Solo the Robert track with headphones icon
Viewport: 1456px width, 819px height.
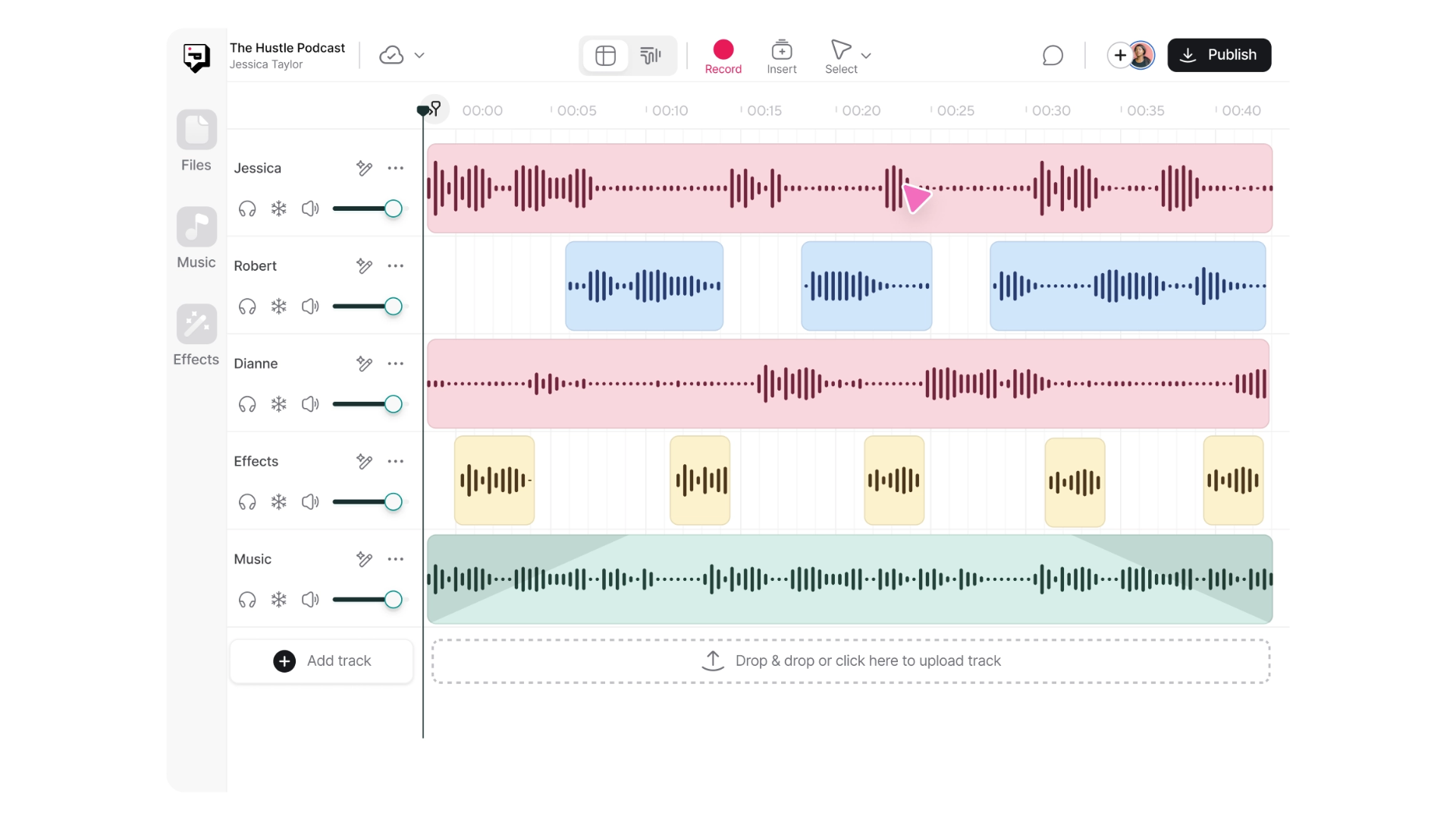click(247, 306)
